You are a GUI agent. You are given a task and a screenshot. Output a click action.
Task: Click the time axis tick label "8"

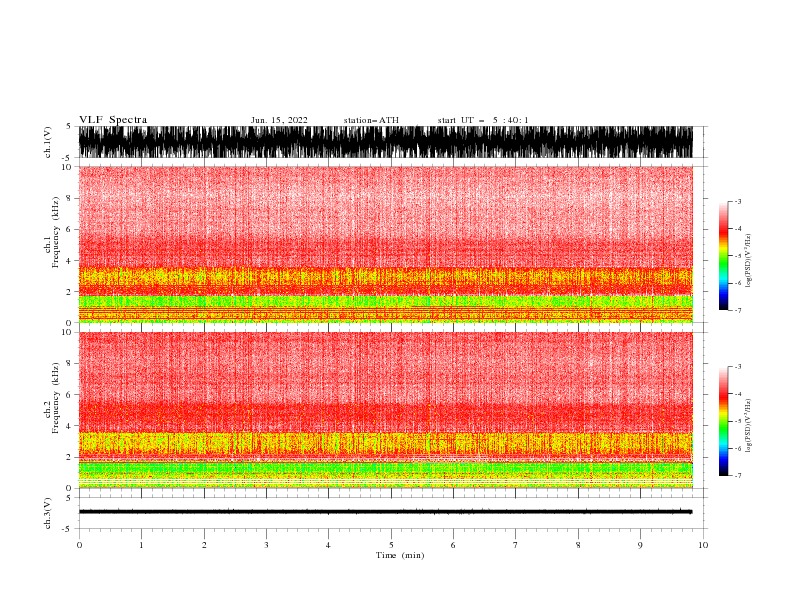click(578, 545)
